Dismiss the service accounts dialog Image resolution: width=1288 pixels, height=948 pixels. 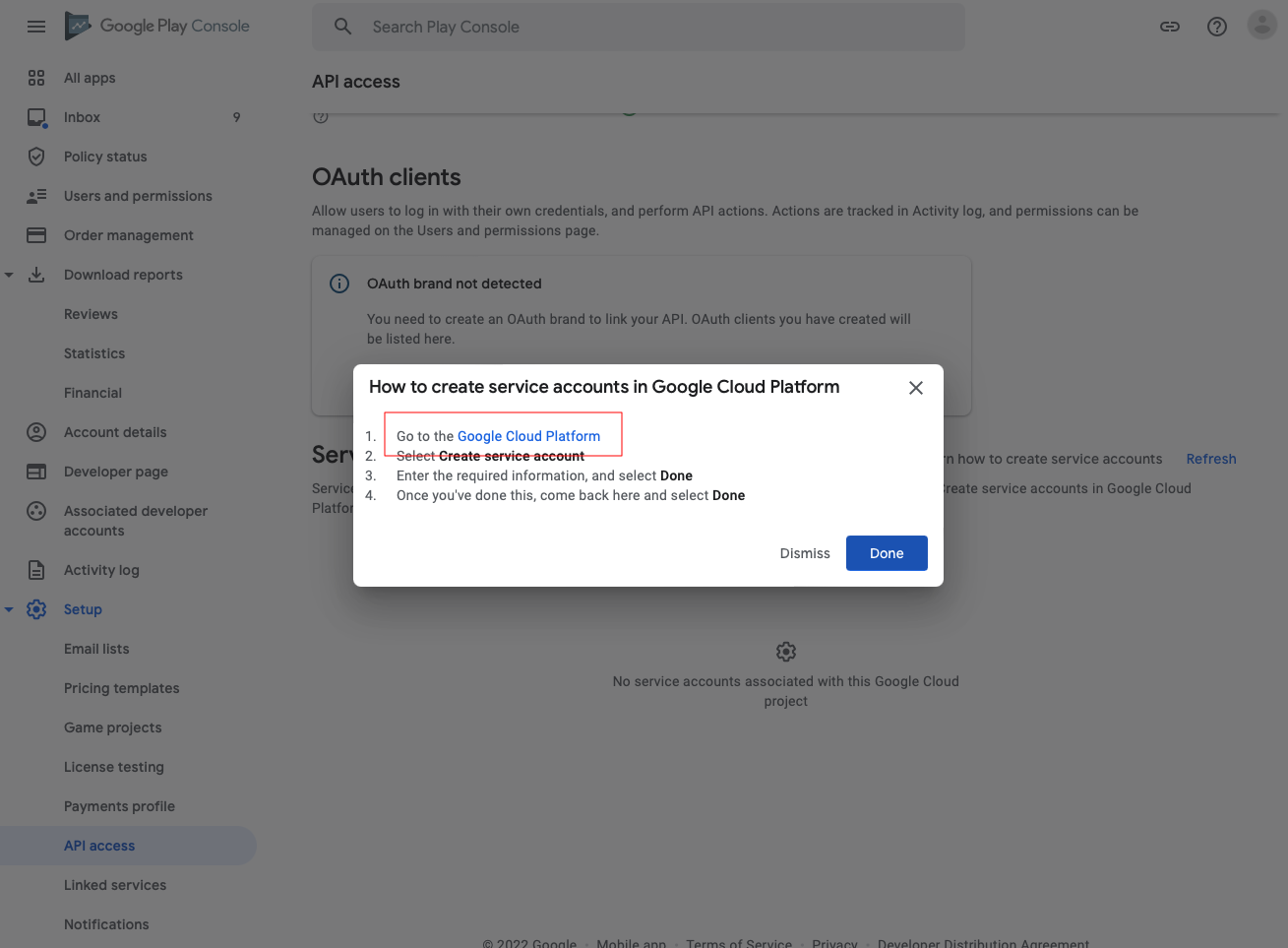804,553
